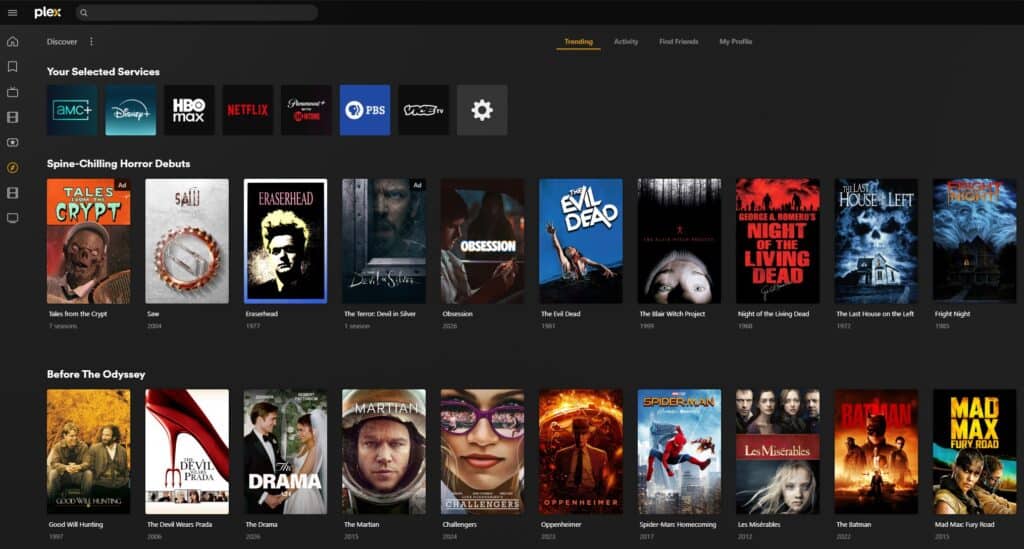Open The Terror: Devil in Silver poster
The height and width of the screenshot is (549, 1024).
click(x=384, y=241)
